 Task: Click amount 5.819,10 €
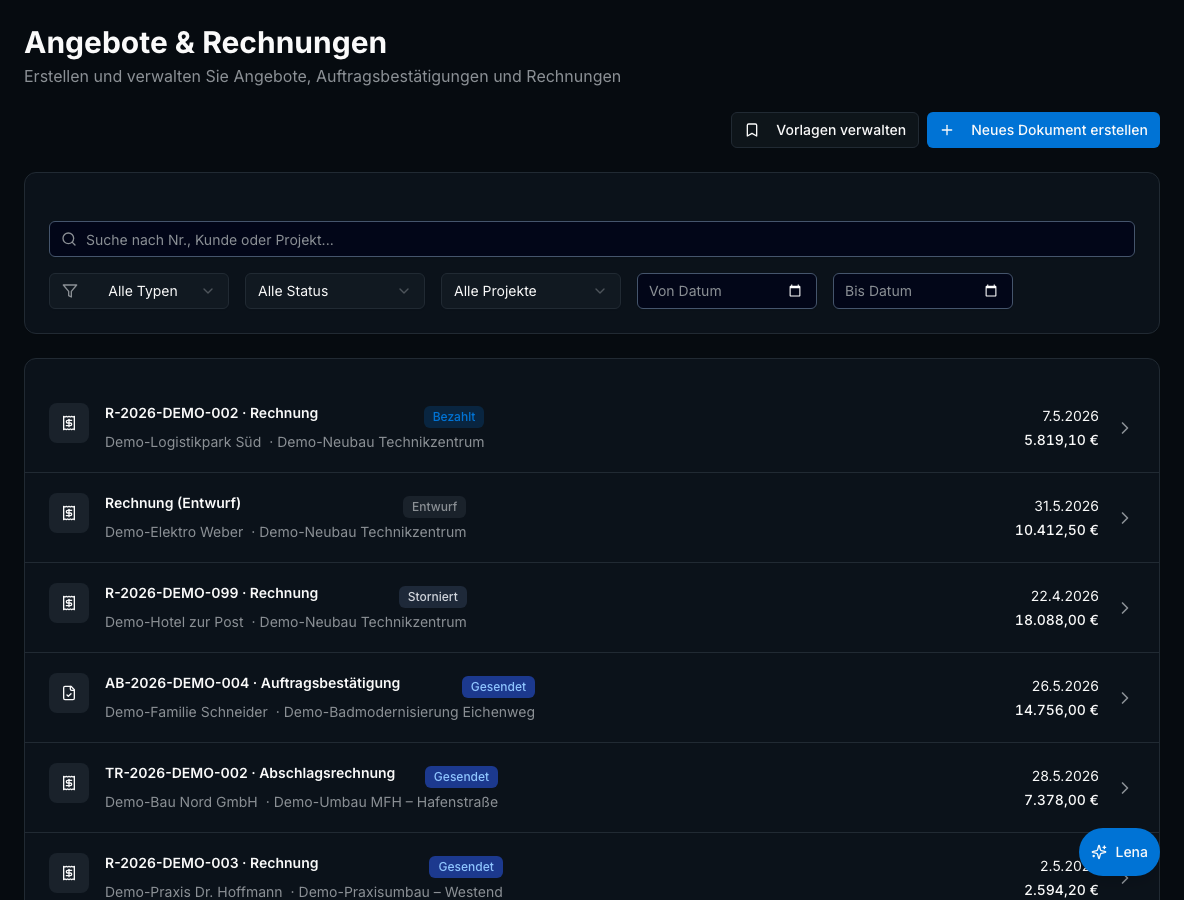(1061, 440)
